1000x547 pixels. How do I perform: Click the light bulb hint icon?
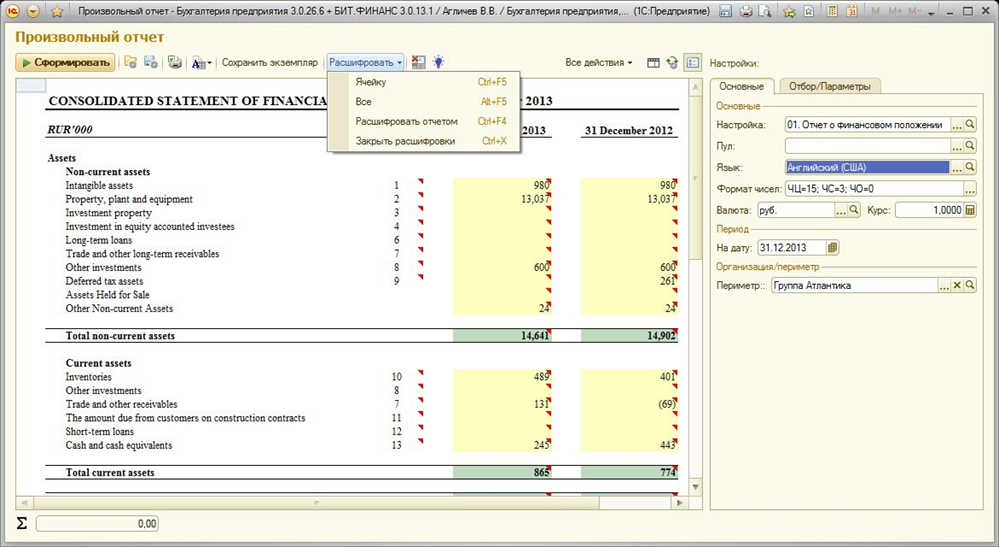[x=438, y=62]
